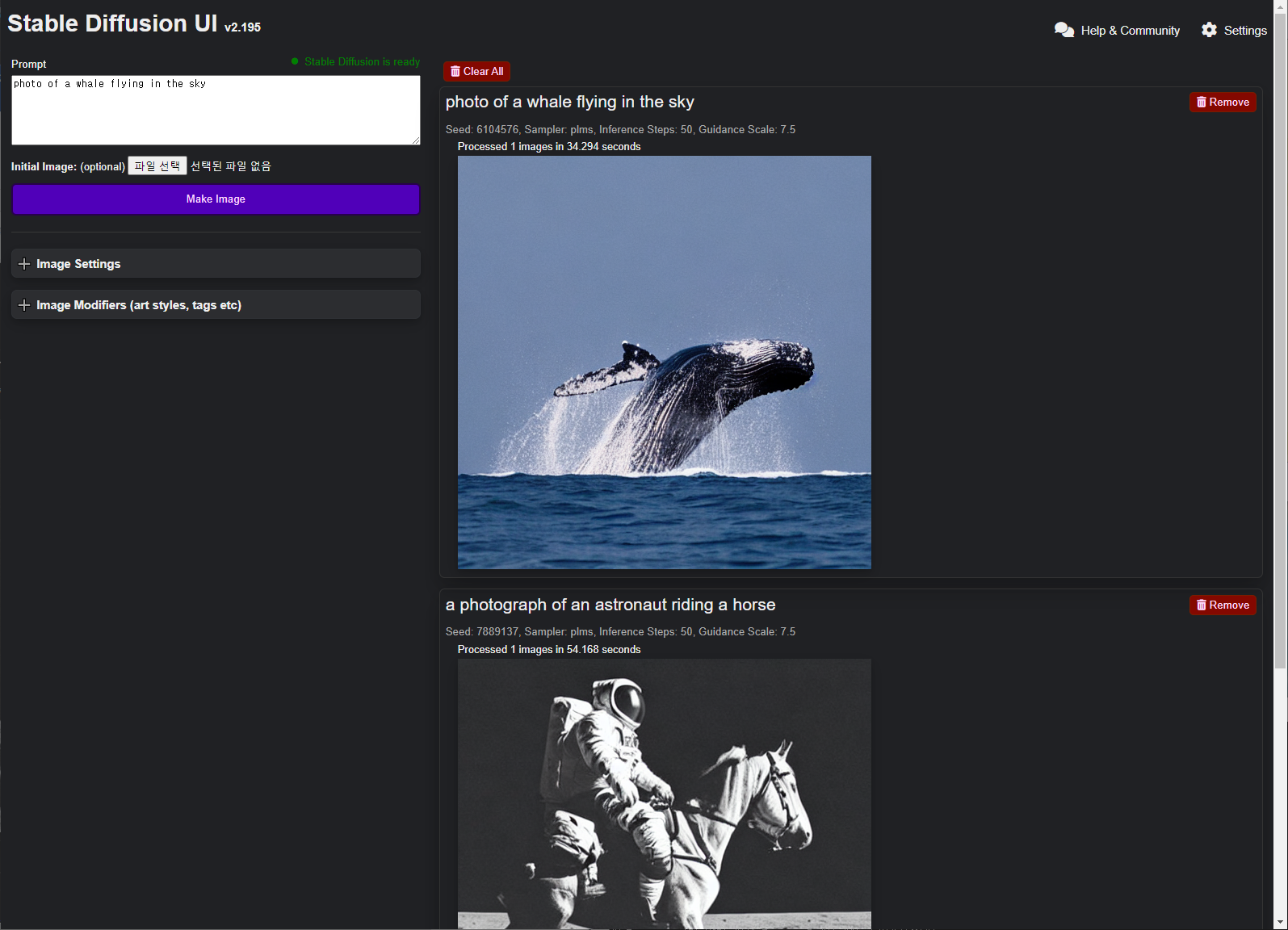1288x930 pixels.
Task: Remove the astronaut riding a horse result
Action: point(1223,605)
